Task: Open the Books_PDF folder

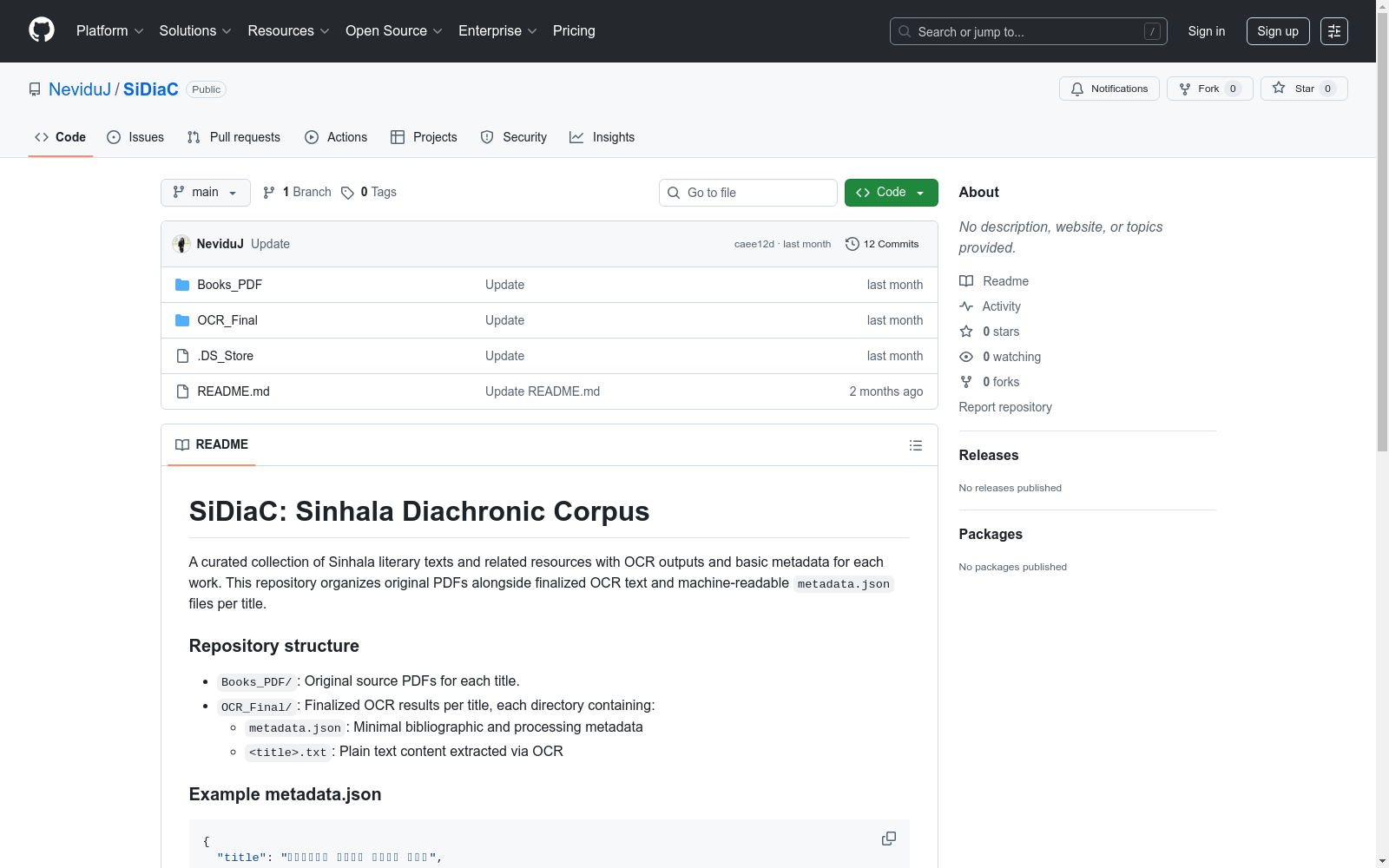Action: click(x=229, y=285)
